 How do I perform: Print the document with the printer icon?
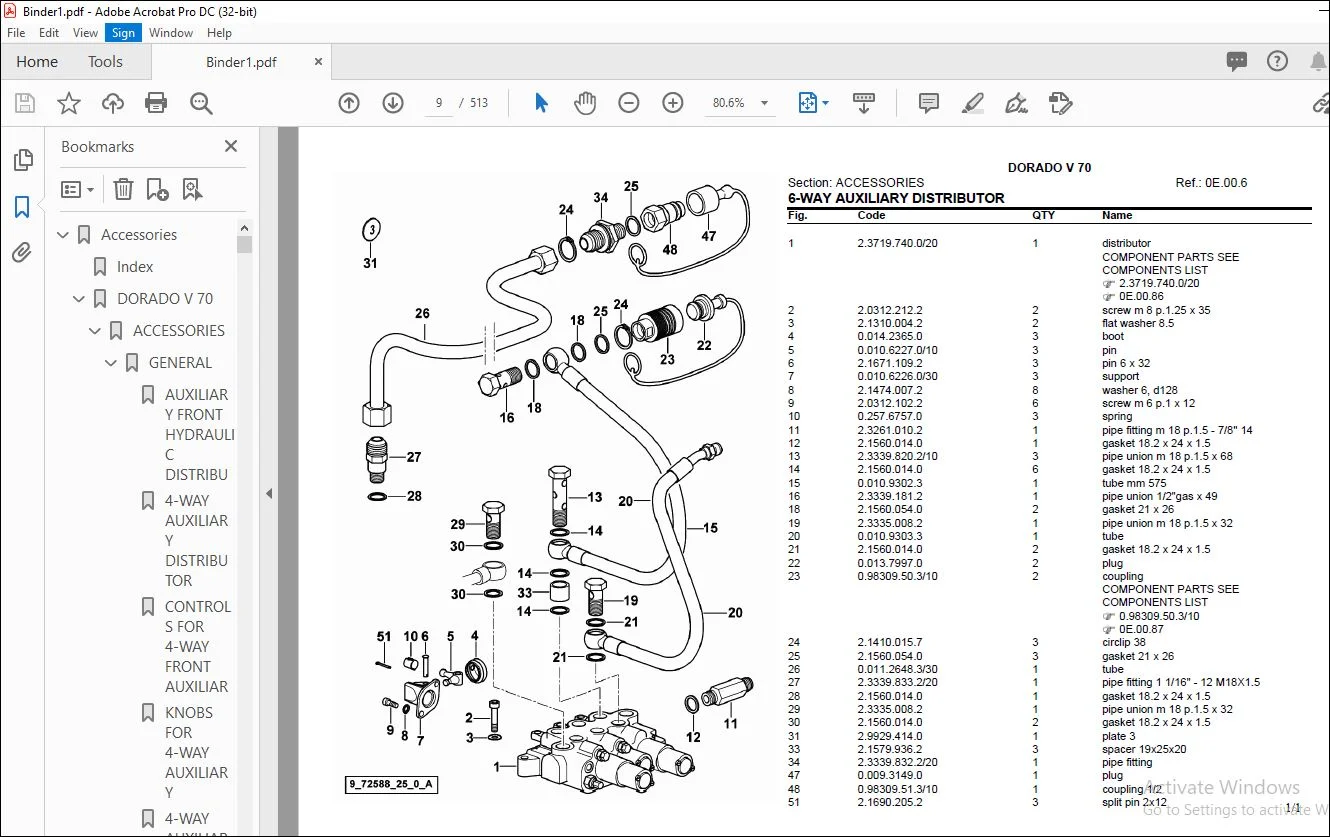tap(156, 103)
